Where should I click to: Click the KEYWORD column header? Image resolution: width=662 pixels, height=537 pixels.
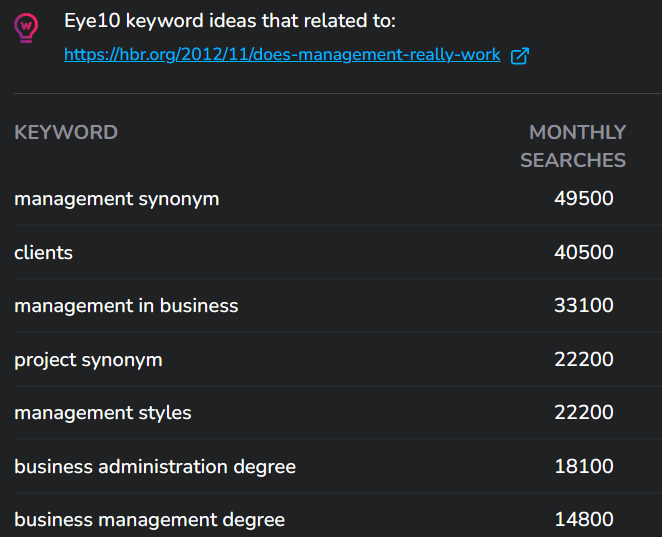pyautogui.click(x=66, y=133)
